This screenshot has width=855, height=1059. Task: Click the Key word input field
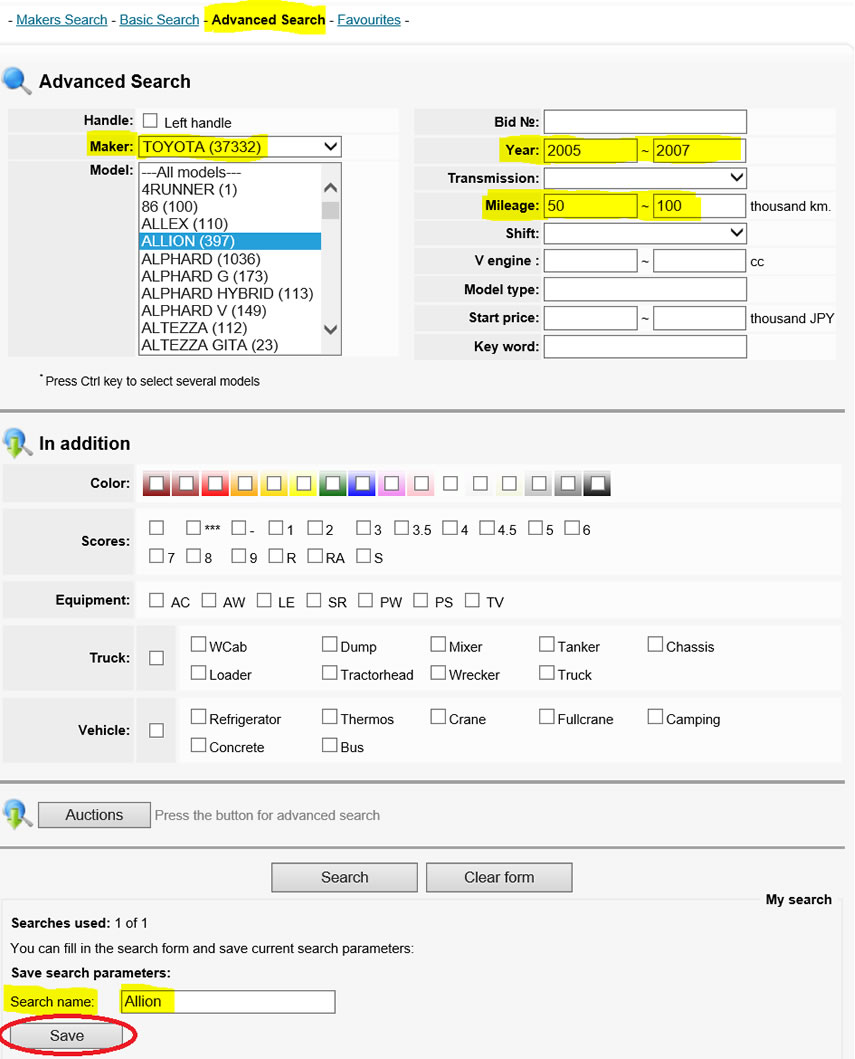[x=645, y=346]
